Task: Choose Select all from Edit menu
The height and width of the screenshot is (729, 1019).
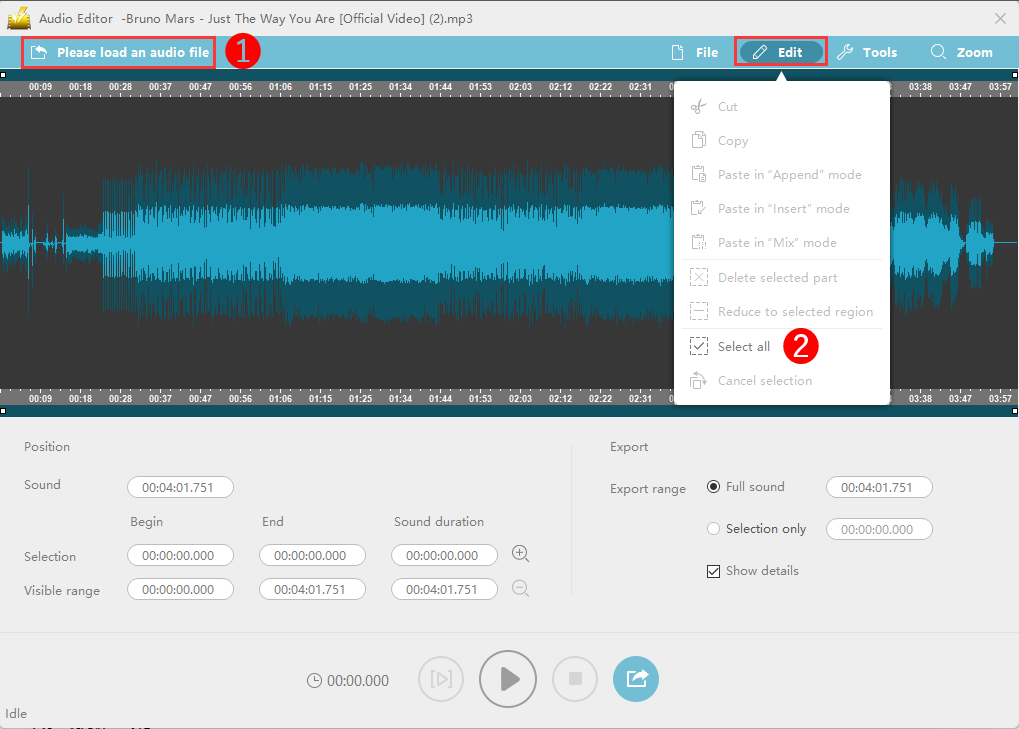Action: click(744, 347)
